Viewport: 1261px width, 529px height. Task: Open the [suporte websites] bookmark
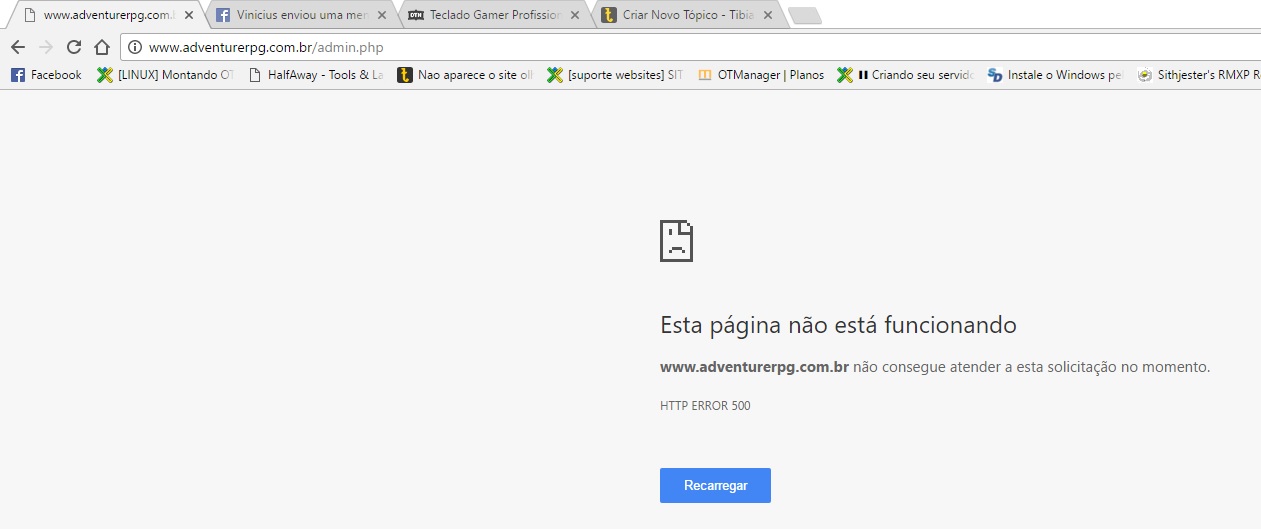click(x=615, y=75)
